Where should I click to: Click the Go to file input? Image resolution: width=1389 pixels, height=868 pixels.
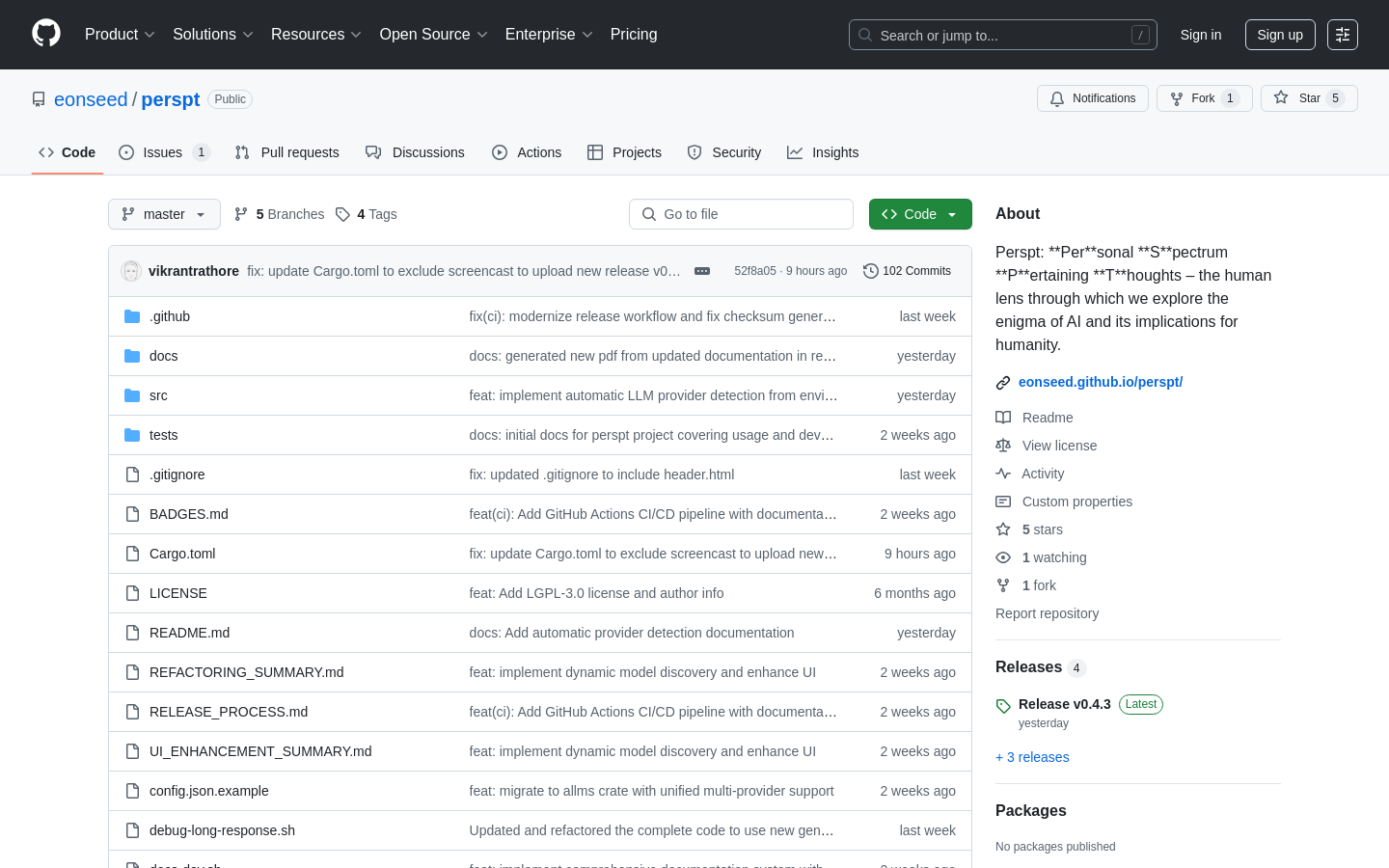point(741,214)
